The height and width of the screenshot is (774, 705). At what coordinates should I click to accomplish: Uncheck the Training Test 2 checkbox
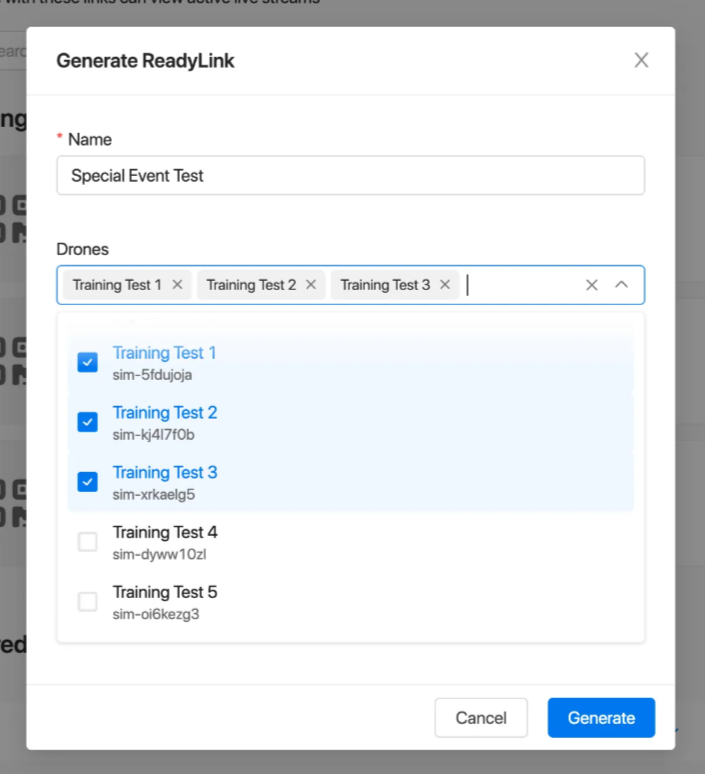click(88, 422)
